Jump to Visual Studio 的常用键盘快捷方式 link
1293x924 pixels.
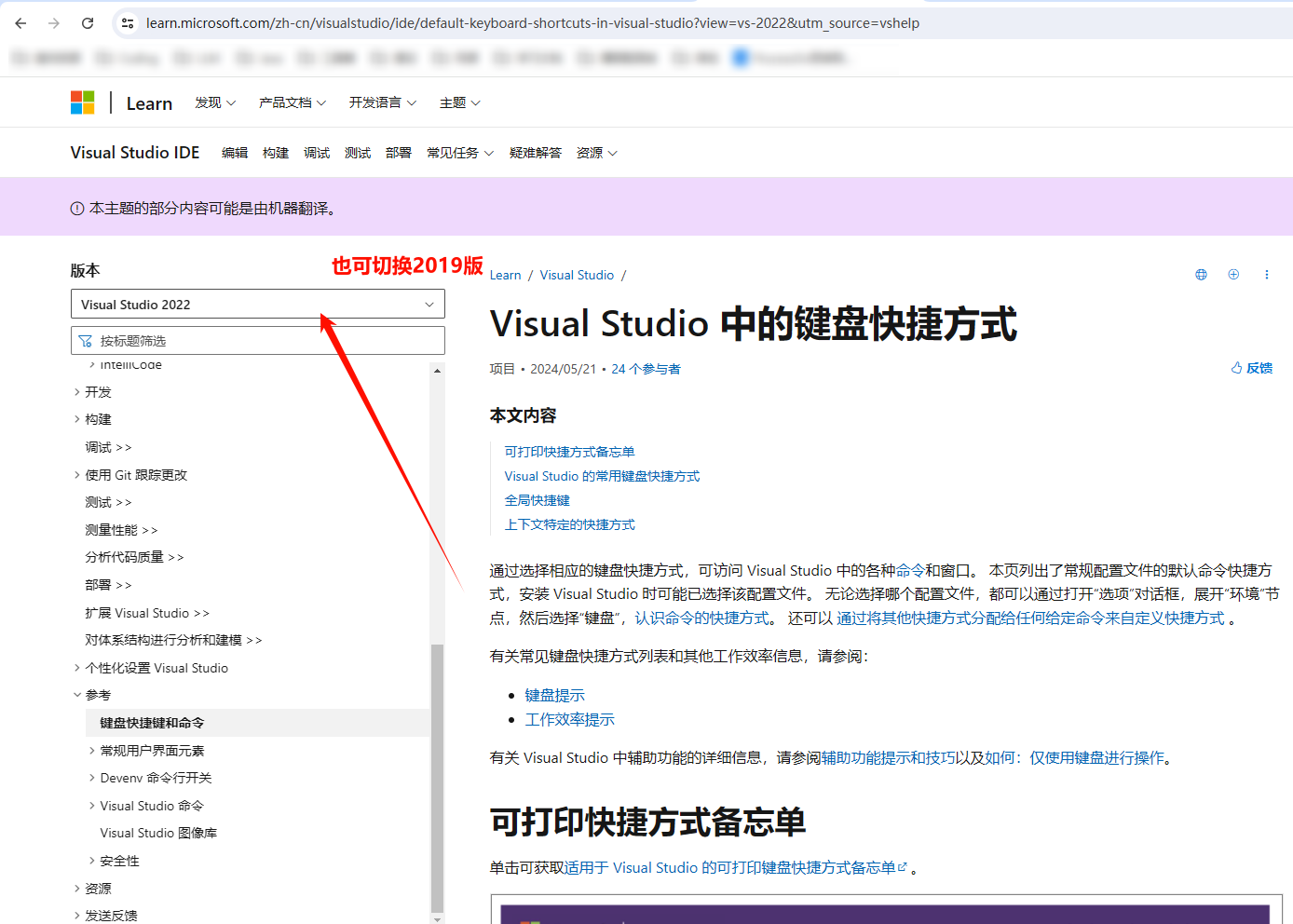pos(602,476)
